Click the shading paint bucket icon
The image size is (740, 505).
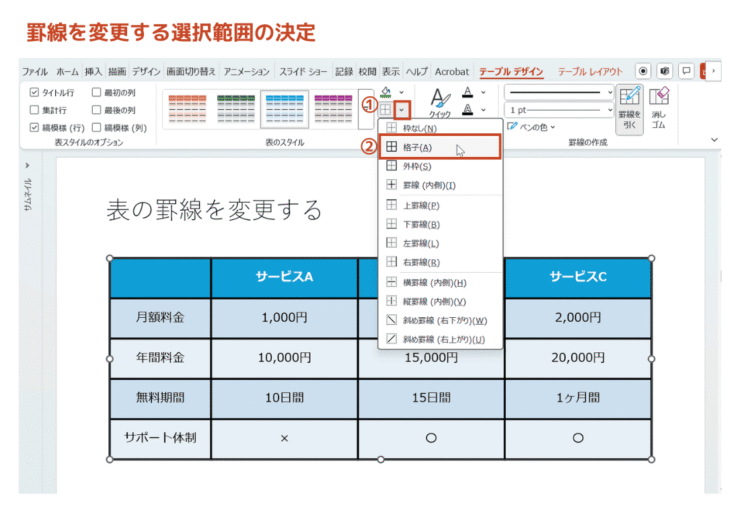coord(386,91)
